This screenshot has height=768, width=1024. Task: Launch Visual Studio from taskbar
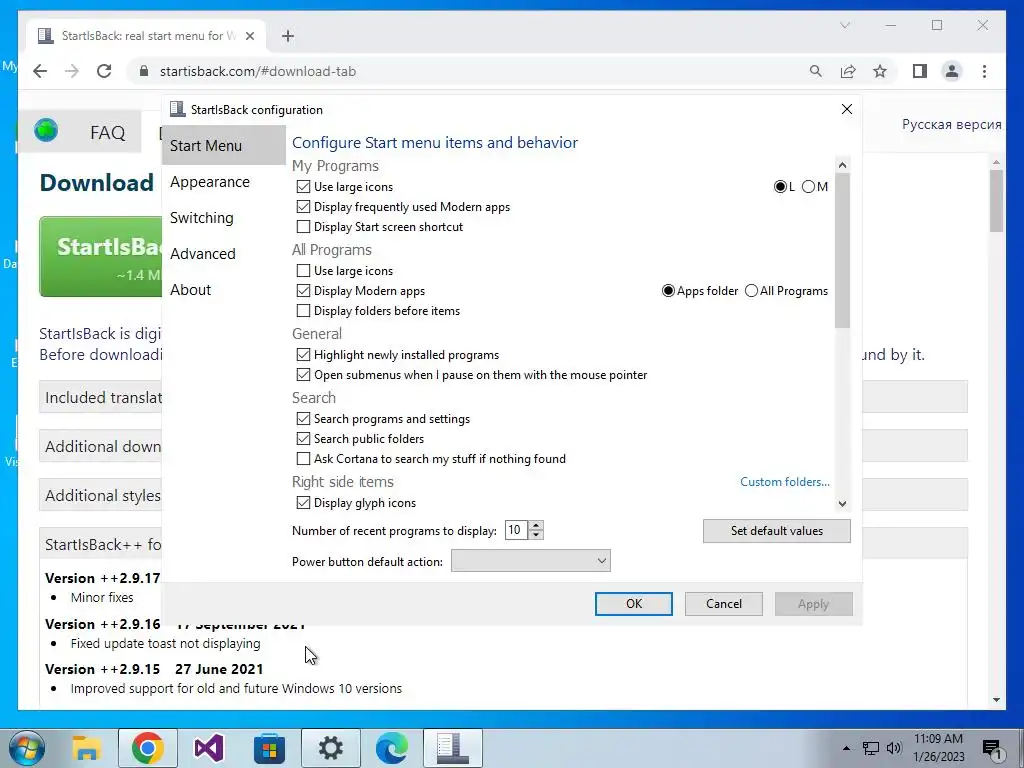tap(209, 748)
